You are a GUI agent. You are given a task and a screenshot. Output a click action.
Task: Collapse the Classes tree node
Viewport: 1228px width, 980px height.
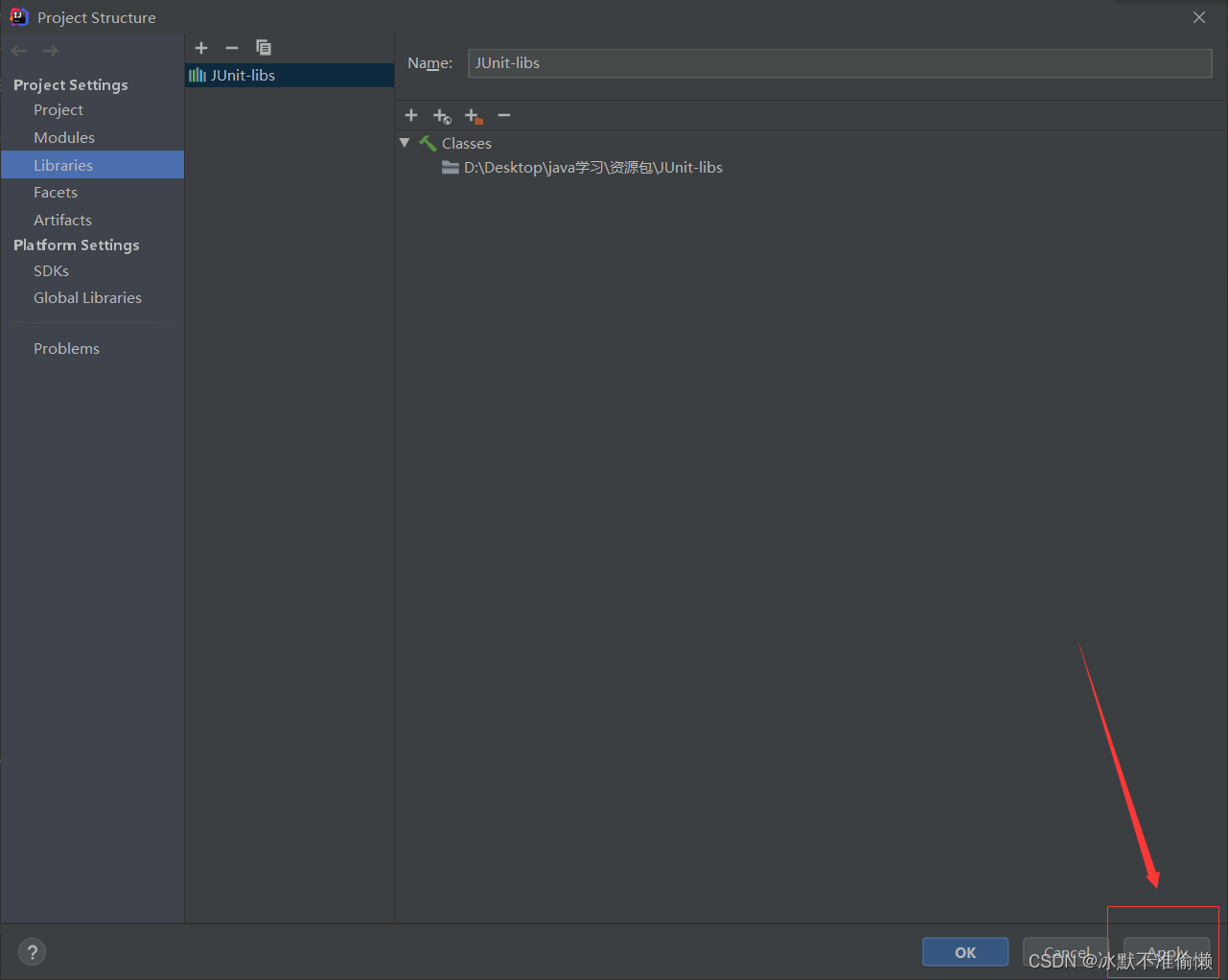(405, 143)
